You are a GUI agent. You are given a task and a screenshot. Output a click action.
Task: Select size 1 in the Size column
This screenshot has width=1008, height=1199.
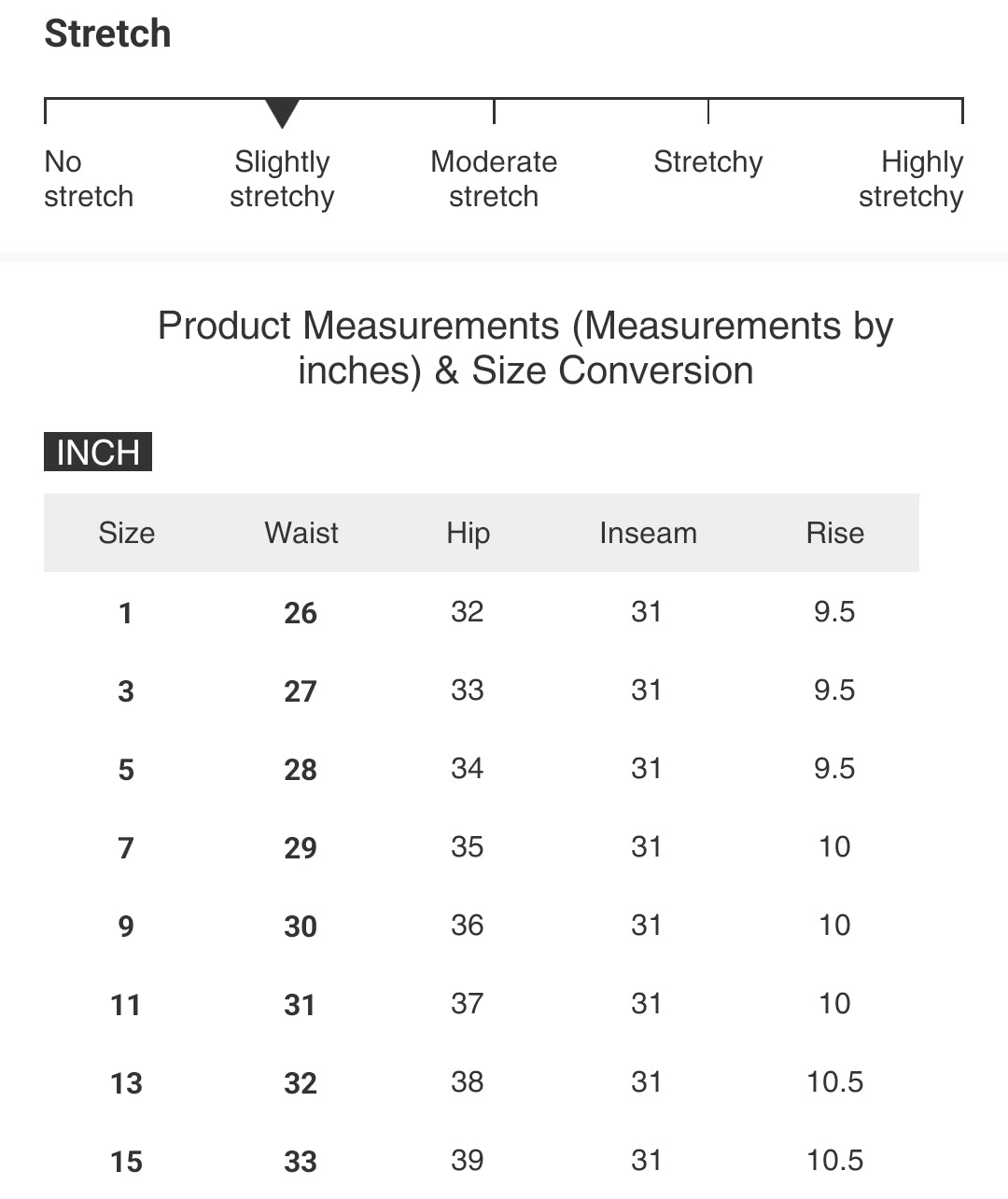pyautogui.click(x=126, y=613)
